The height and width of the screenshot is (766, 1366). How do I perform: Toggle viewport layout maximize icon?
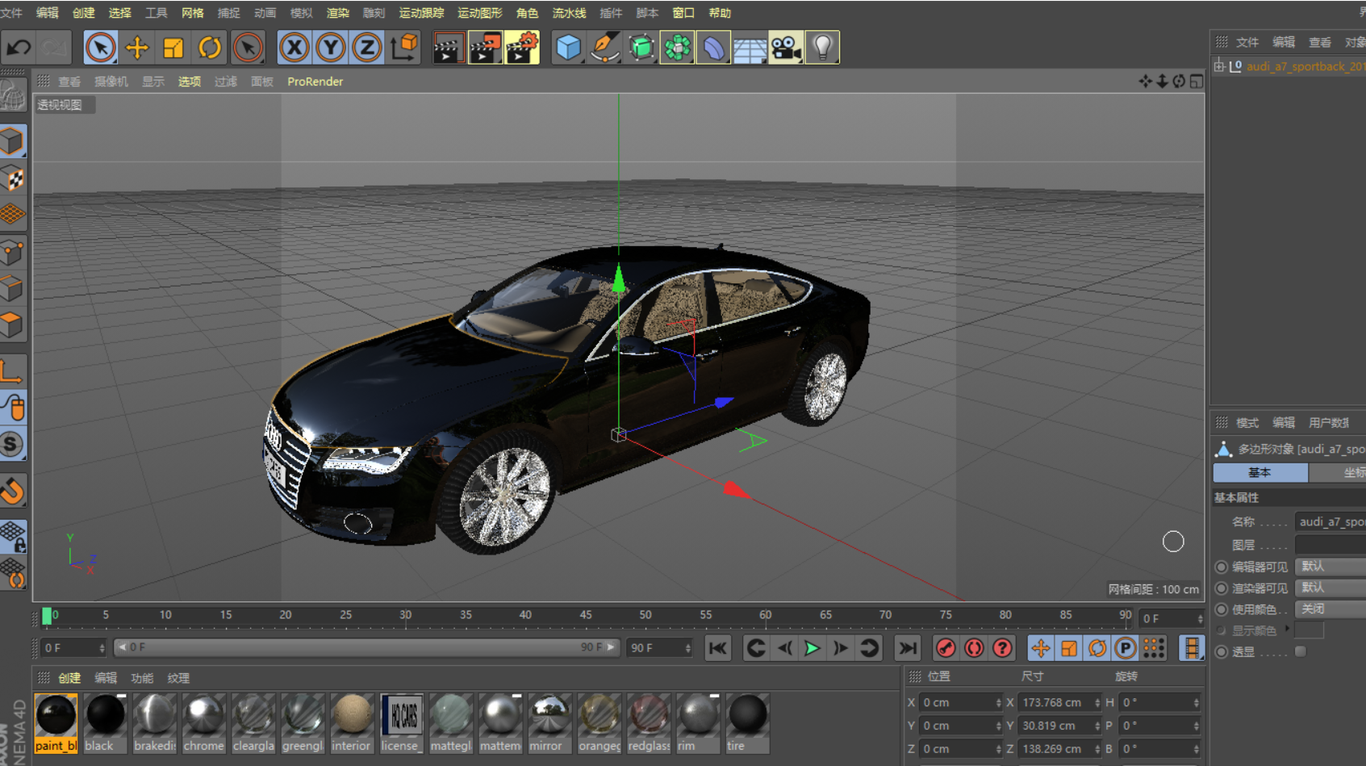[x=1196, y=81]
